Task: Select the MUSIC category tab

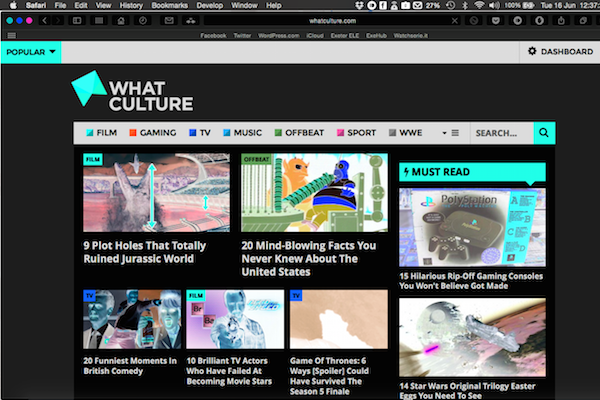Action: click(243, 133)
